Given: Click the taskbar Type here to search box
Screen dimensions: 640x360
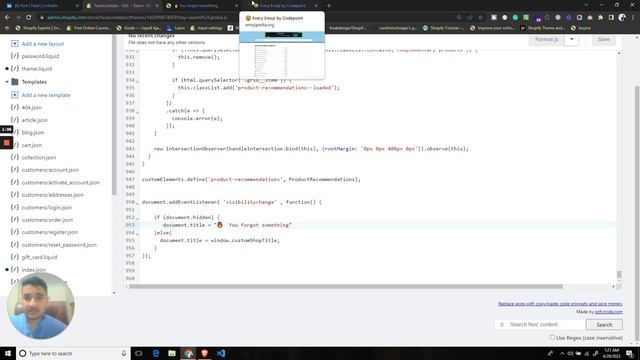Looking at the screenshot, I should pos(73,353).
